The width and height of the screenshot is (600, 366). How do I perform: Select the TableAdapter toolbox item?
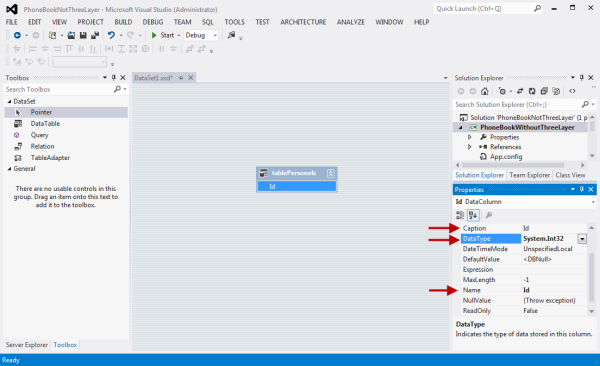(x=66, y=157)
